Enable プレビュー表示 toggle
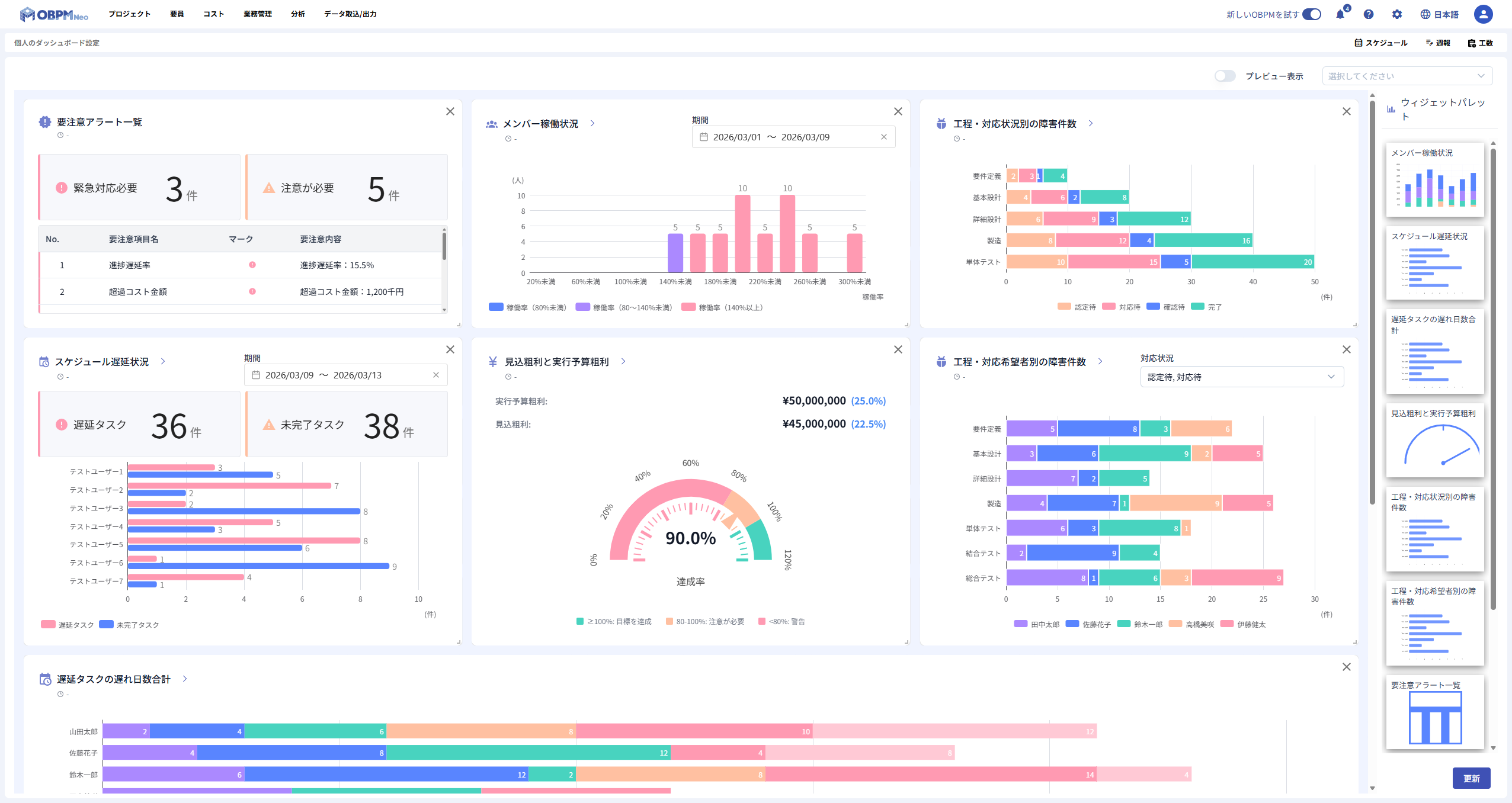 pyautogui.click(x=1225, y=76)
